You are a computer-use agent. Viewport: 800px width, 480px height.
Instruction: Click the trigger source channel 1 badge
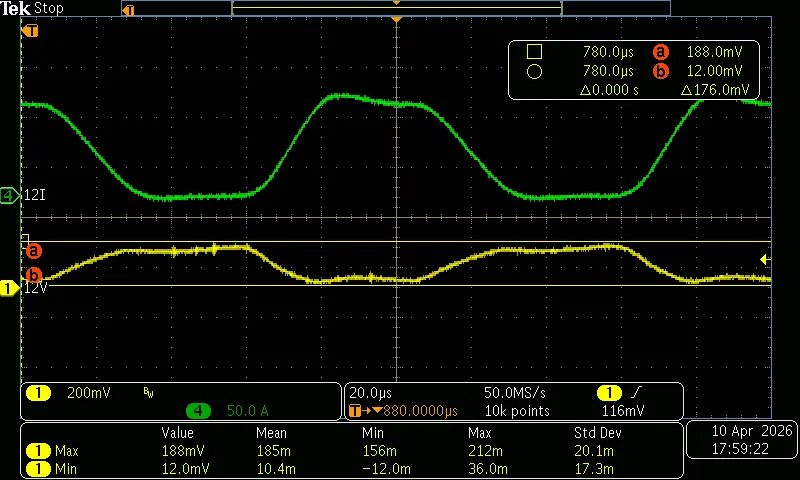click(x=609, y=393)
